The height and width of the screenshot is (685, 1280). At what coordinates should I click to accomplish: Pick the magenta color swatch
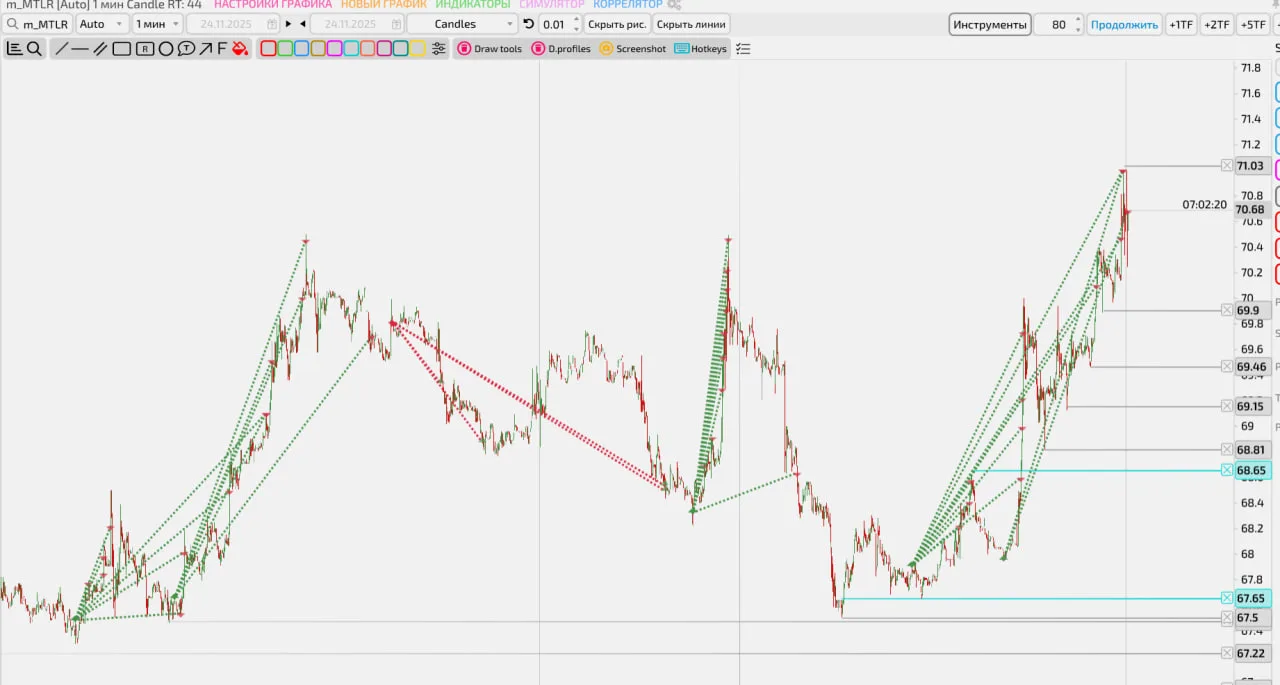pyautogui.click(x=335, y=48)
